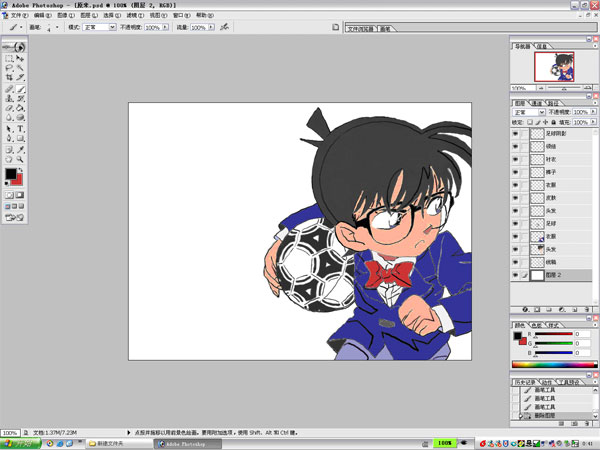Select the Type tool

20,129
